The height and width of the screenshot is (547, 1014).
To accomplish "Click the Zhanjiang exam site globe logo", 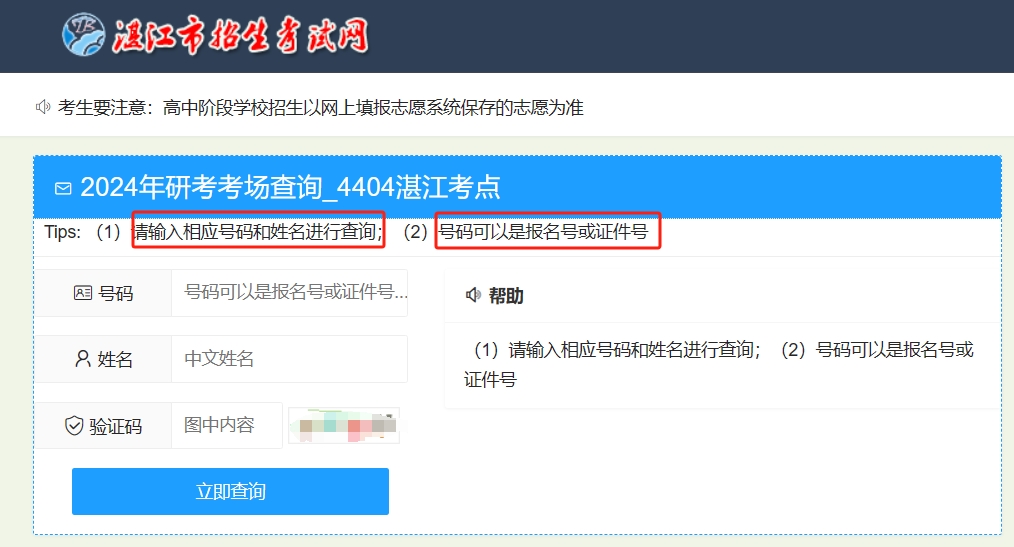I will (x=83, y=34).
